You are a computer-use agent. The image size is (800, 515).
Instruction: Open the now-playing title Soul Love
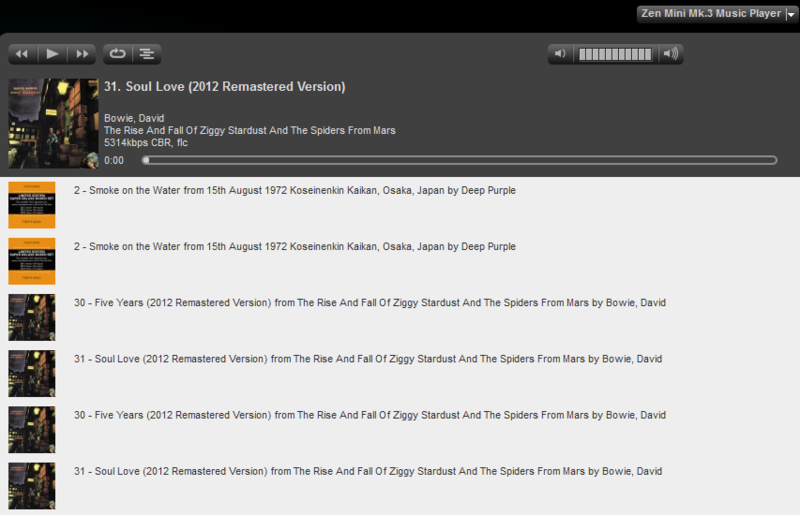click(x=224, y=87)
